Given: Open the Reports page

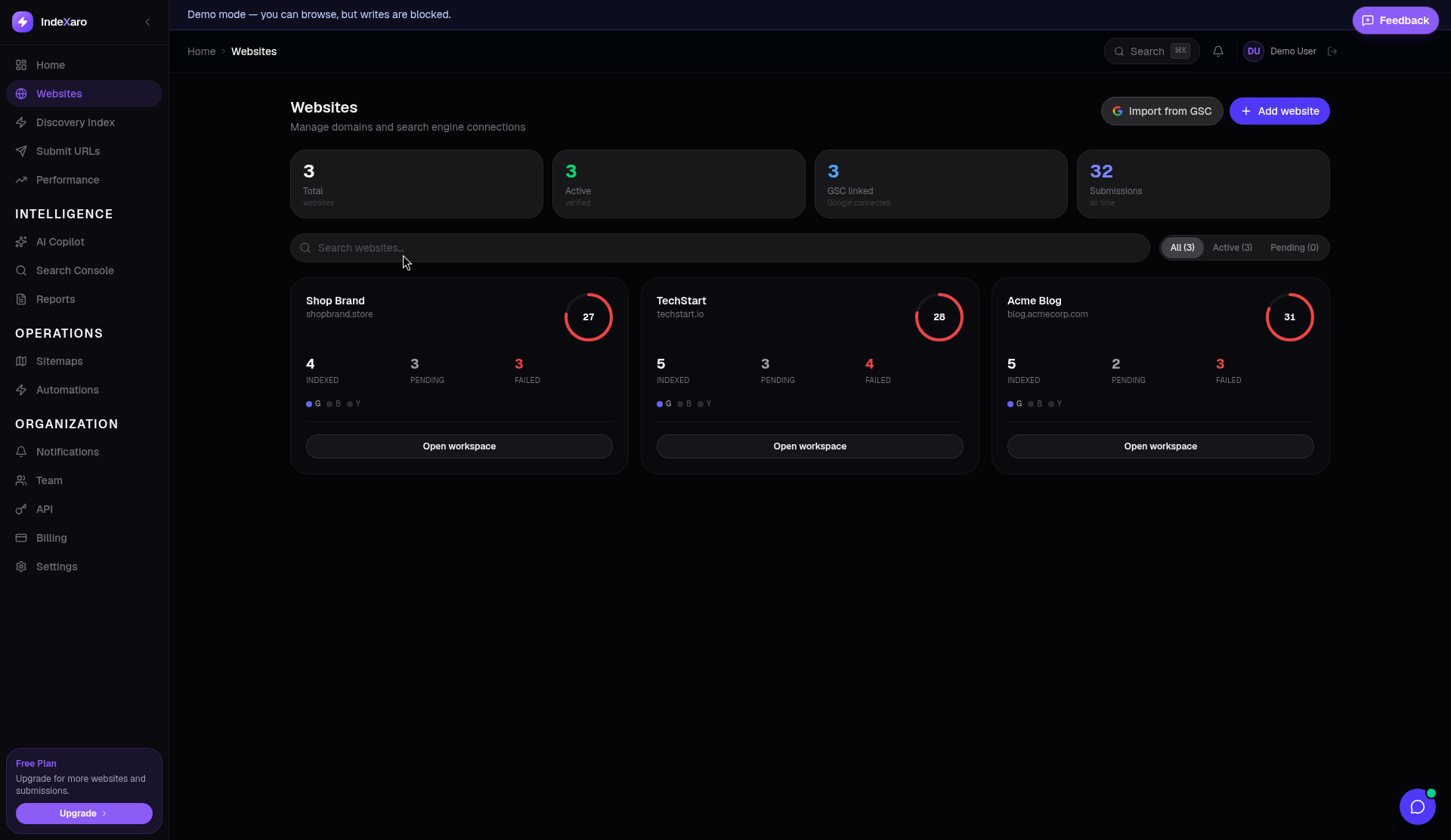Looking at the screenshot, I should coord(84,299).
